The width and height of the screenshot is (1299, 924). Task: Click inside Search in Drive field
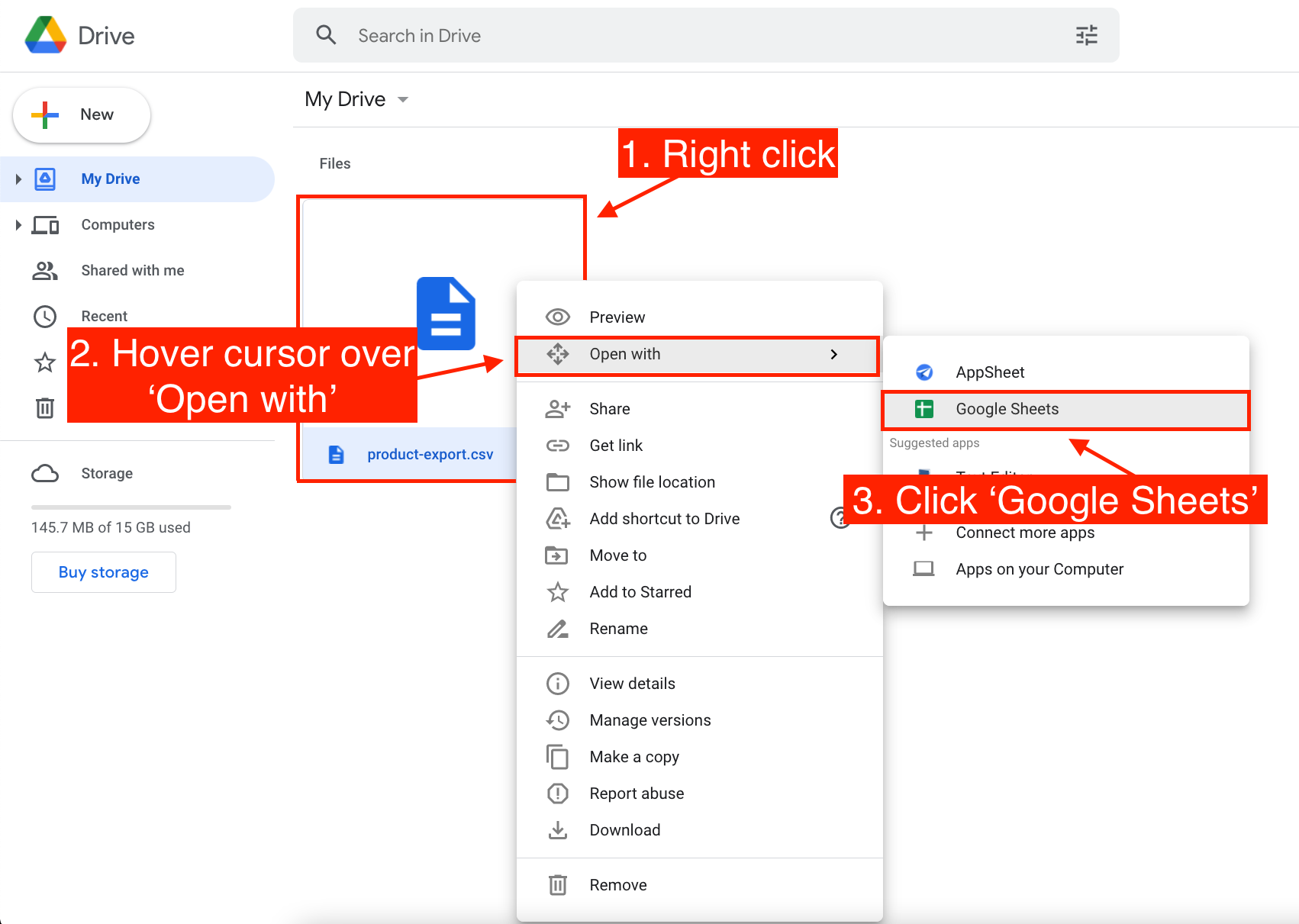(x=706, y=35)
